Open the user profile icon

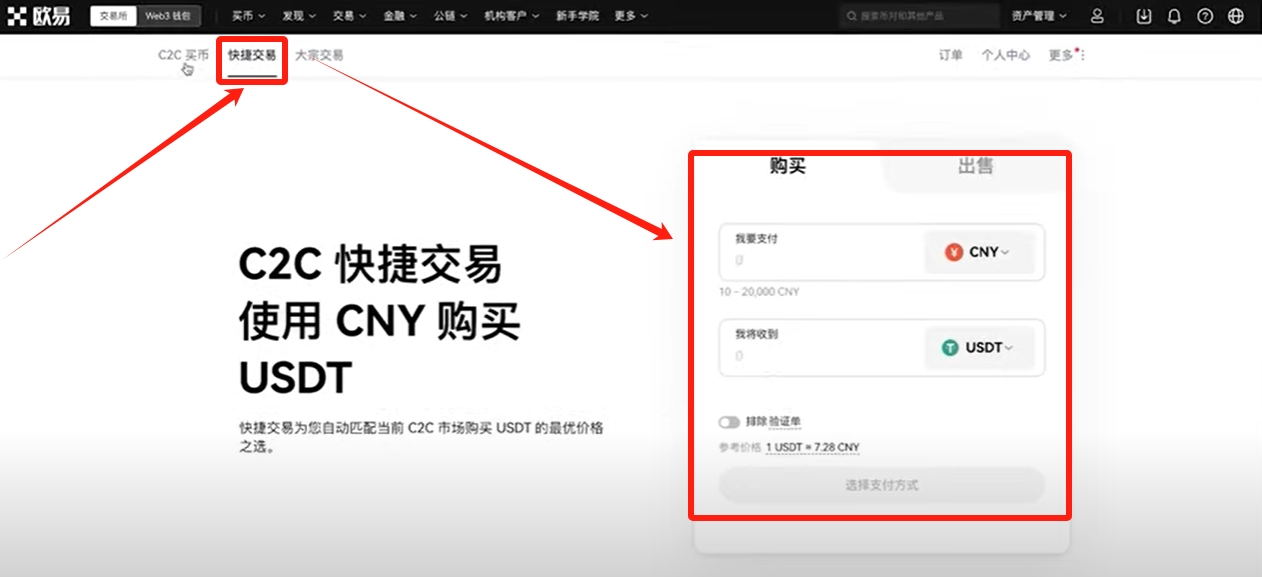point(1097,16)
